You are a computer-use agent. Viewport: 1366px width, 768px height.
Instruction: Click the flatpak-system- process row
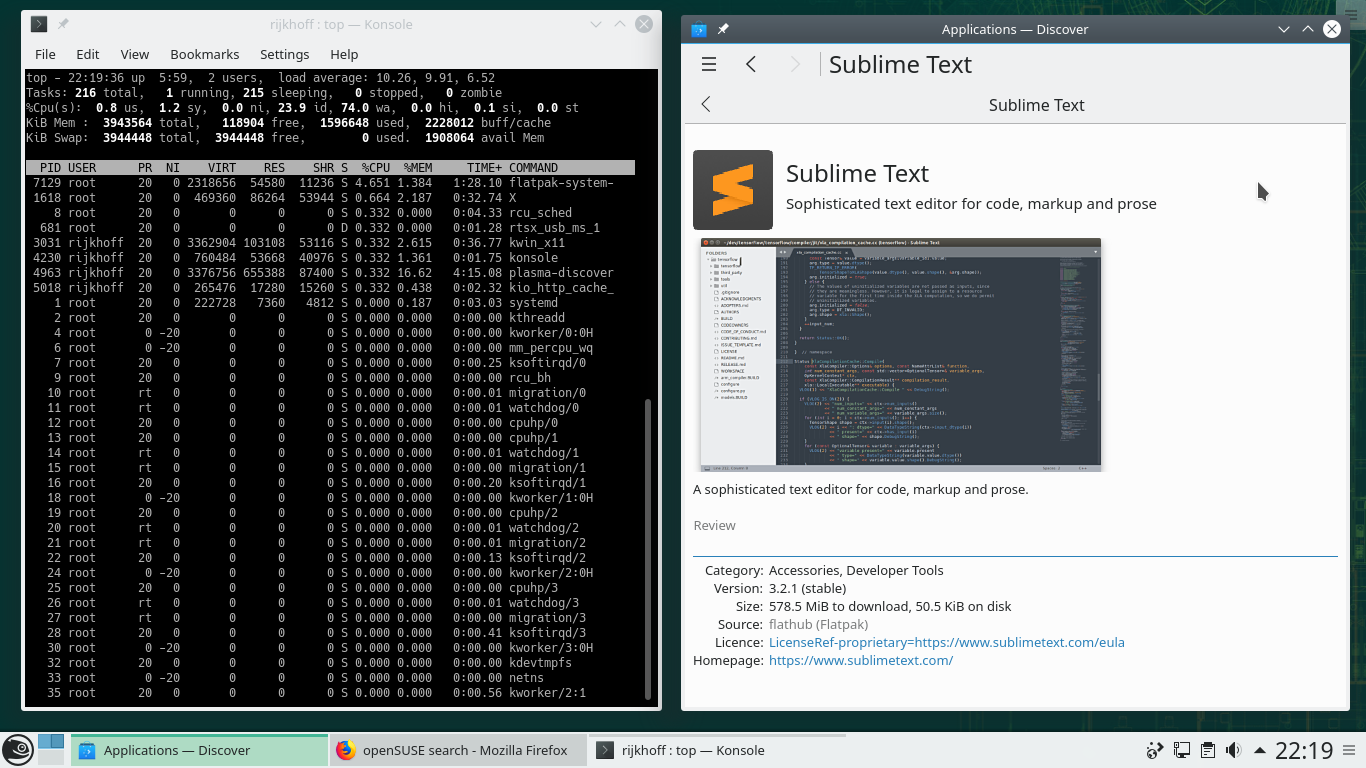click(x=330, y=183)
